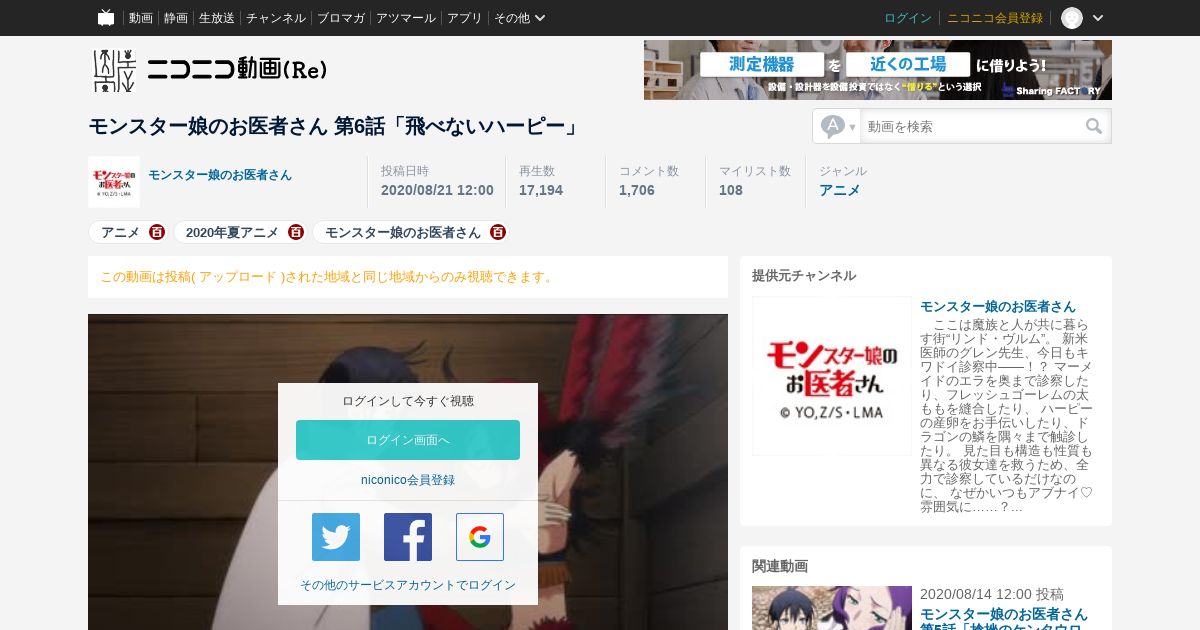Click the ニコニコ会員登録 link in top bar
Viewport: 1200px width, 630px height.
click(995, 18)
